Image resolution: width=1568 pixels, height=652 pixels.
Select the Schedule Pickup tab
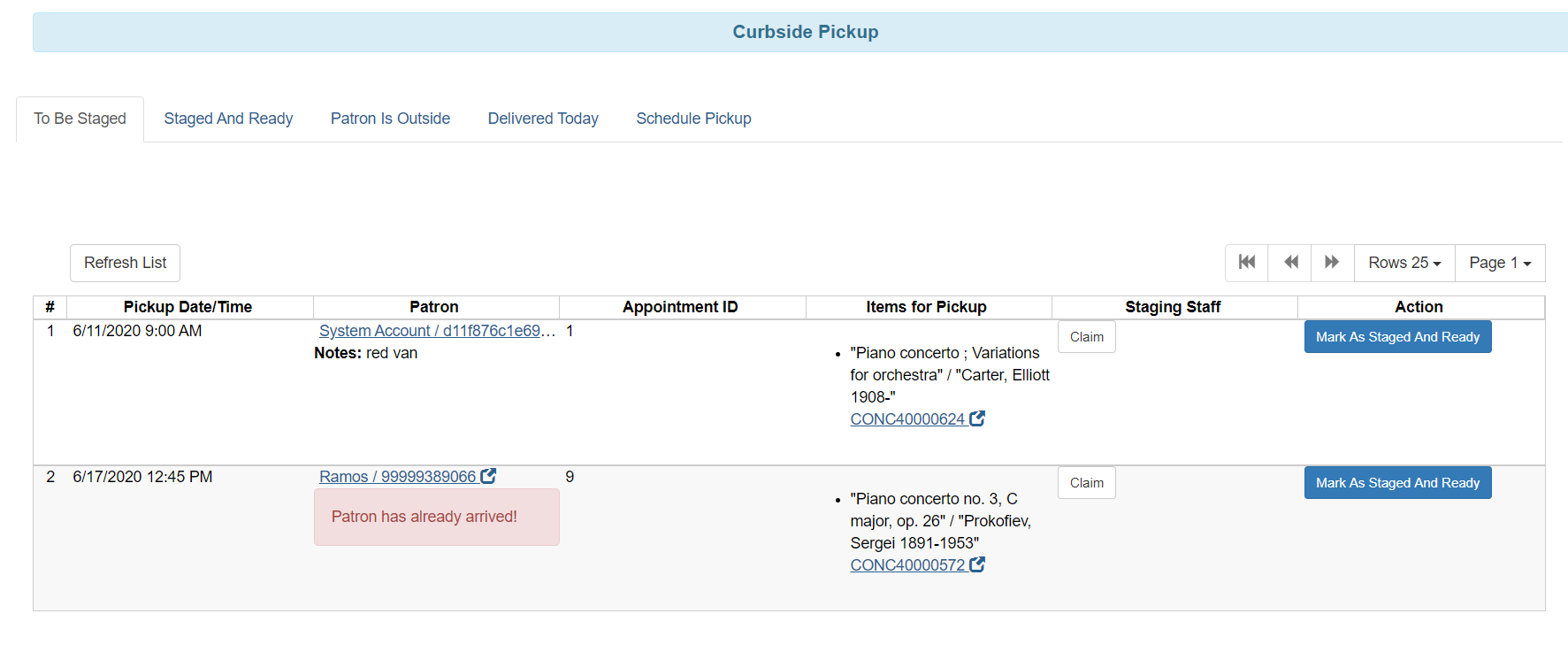(x=693, y=118)
